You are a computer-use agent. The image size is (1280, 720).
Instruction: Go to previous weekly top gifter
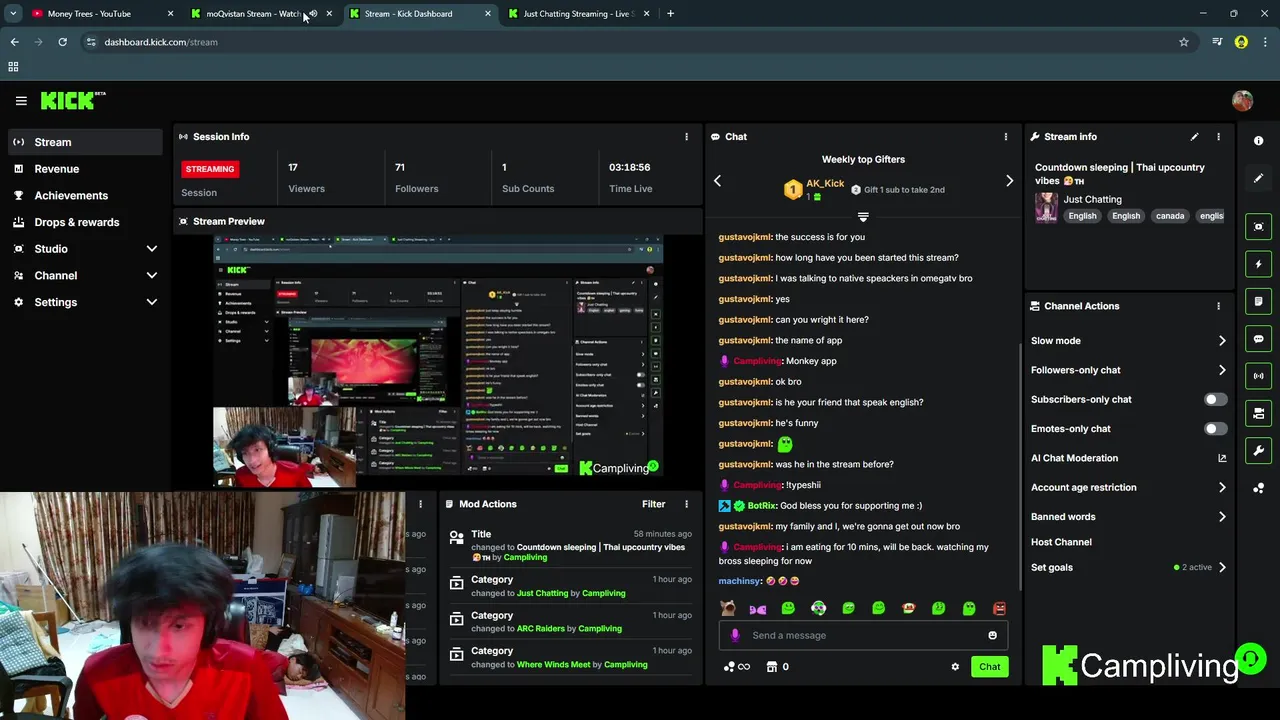click(x=717, y=181)
